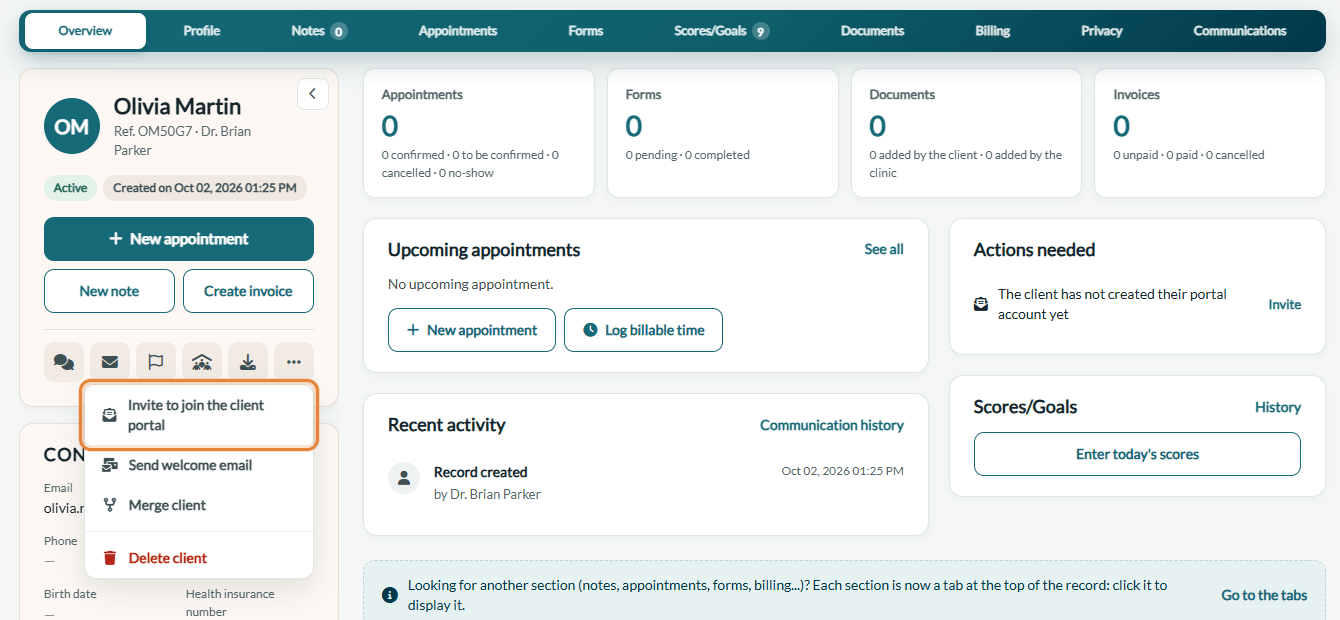The height and width of the screenshot is (620, 1340).
Task: Collapse the client sidebar with chevron
Action: click(x=313, y=94)
